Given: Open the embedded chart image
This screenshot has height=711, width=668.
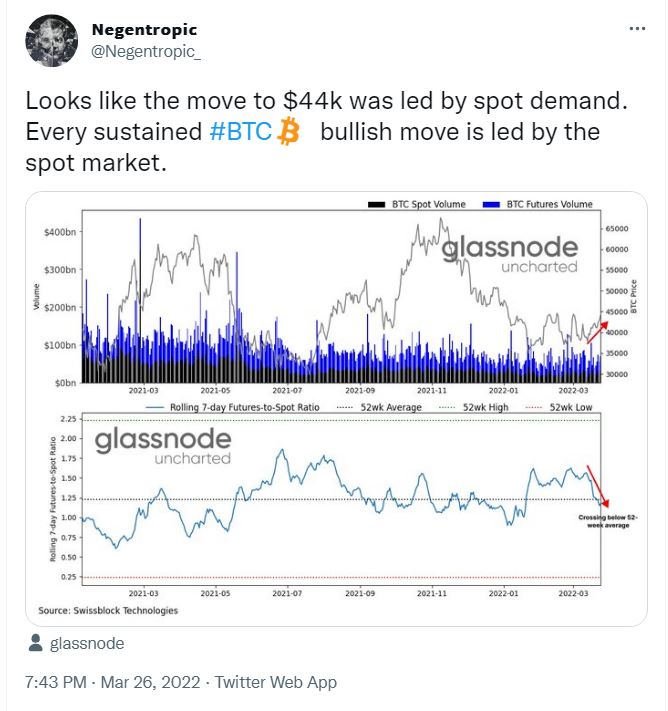Looking at the screenshot, I should pos(336,409).
